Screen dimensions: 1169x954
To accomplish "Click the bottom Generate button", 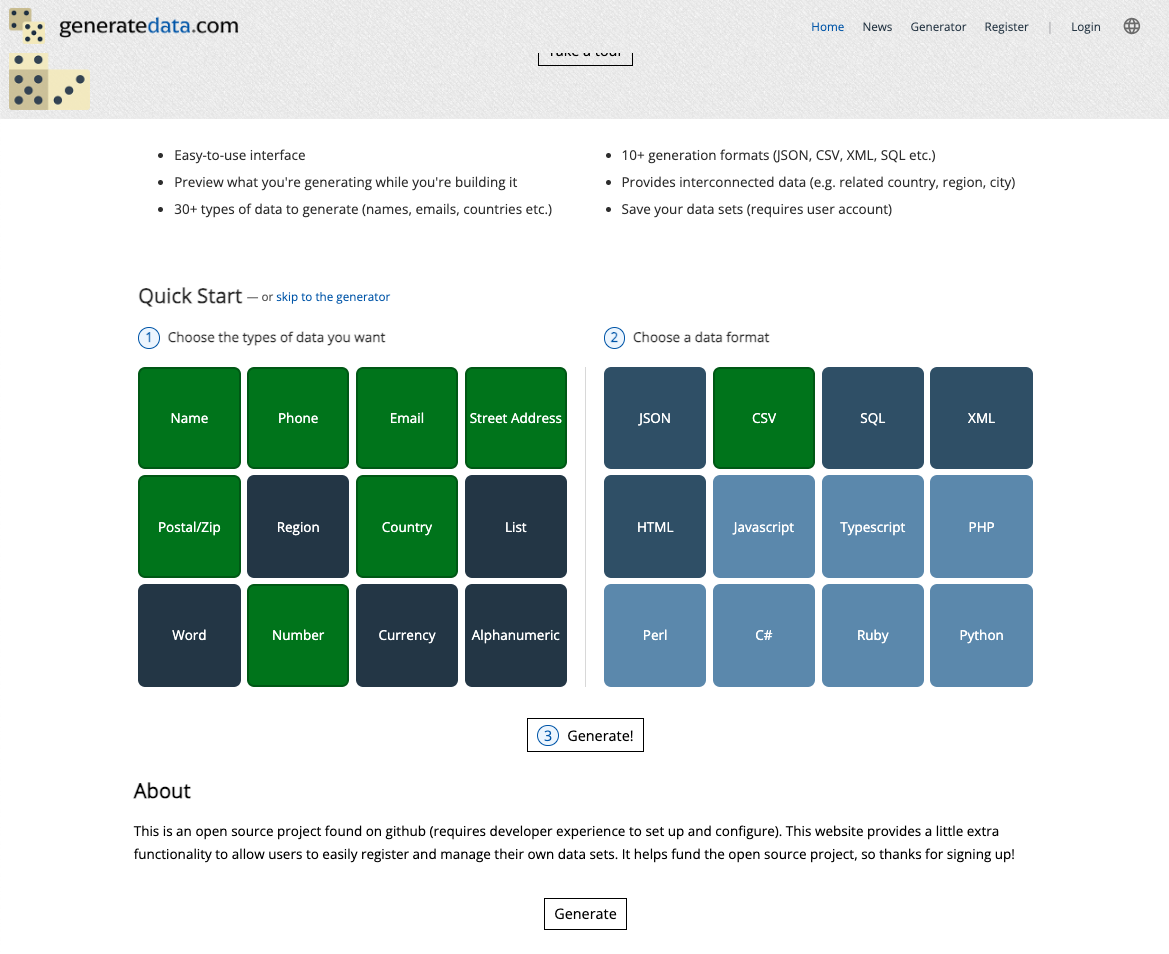I will (x=585, y=914).
